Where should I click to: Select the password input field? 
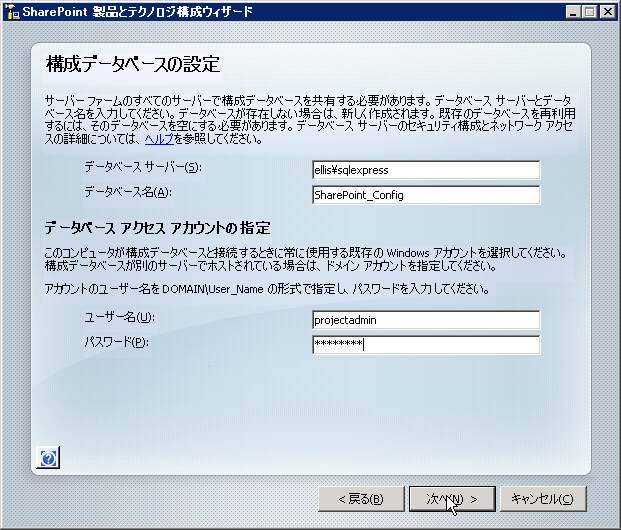point(426,345)
